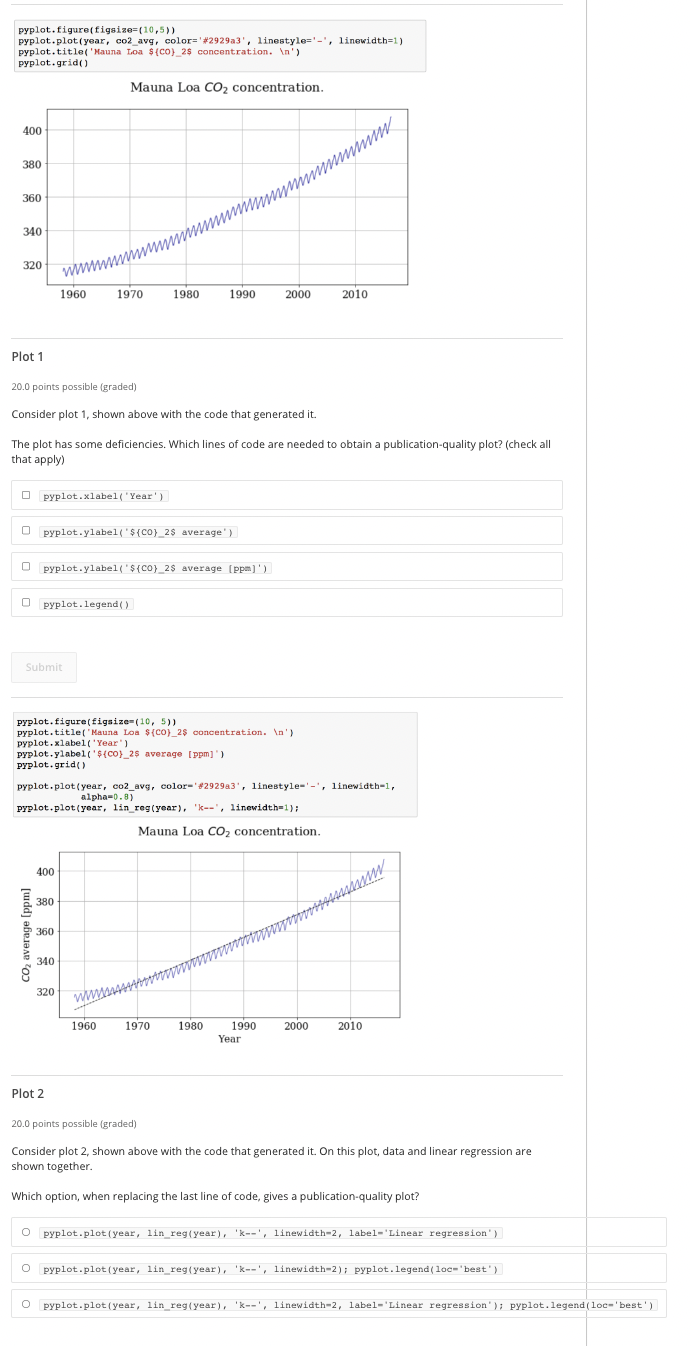
Task: Click the second plot's code block
Action: [x=214, y=765]
